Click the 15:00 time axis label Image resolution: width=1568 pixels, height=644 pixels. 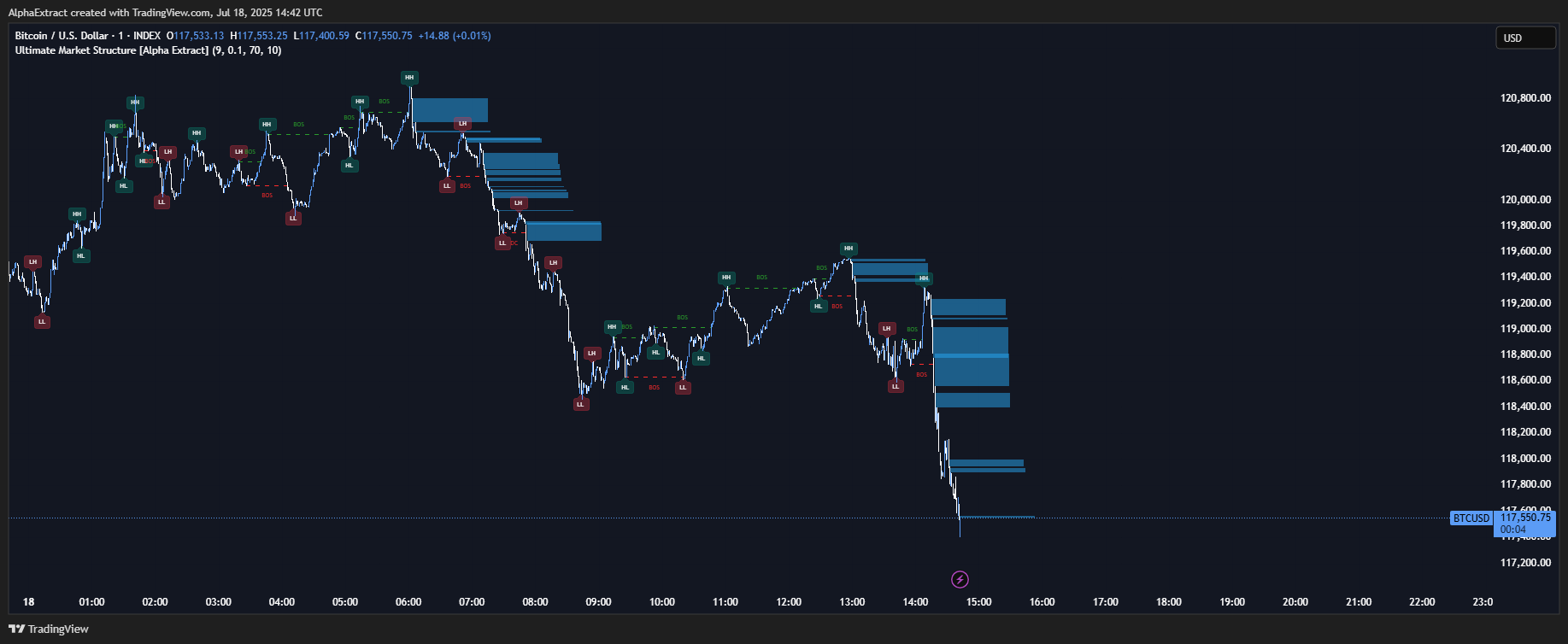point(978,602)
